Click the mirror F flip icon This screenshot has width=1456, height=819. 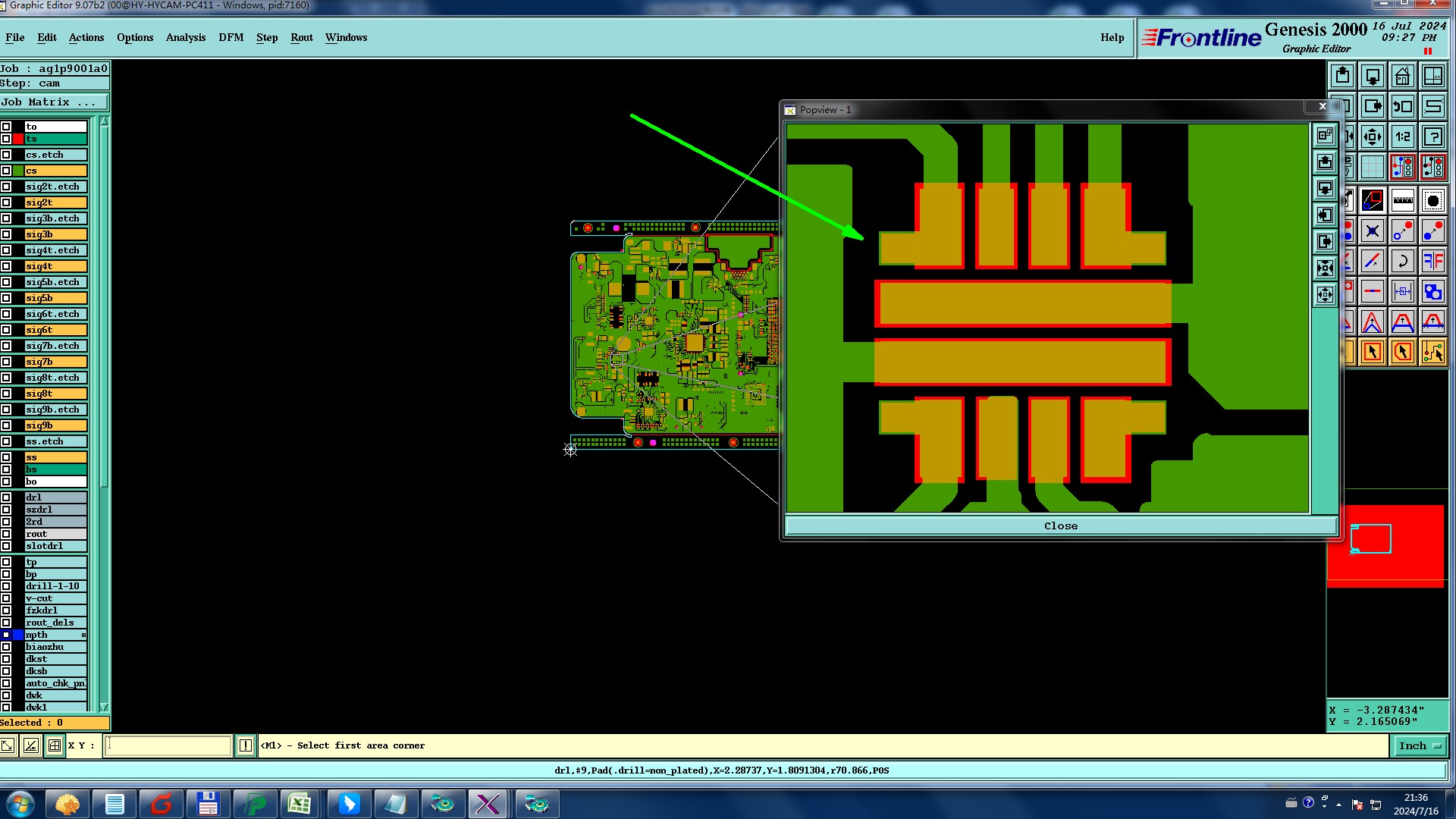coord(1432,262)
